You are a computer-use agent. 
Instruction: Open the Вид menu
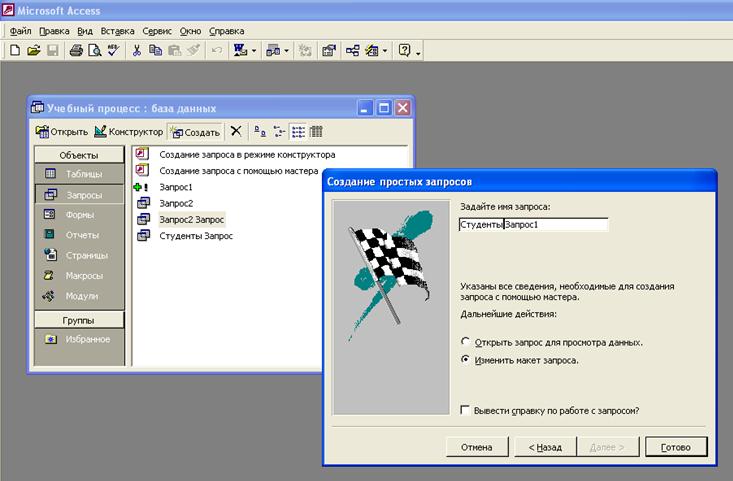coord(85,31)
